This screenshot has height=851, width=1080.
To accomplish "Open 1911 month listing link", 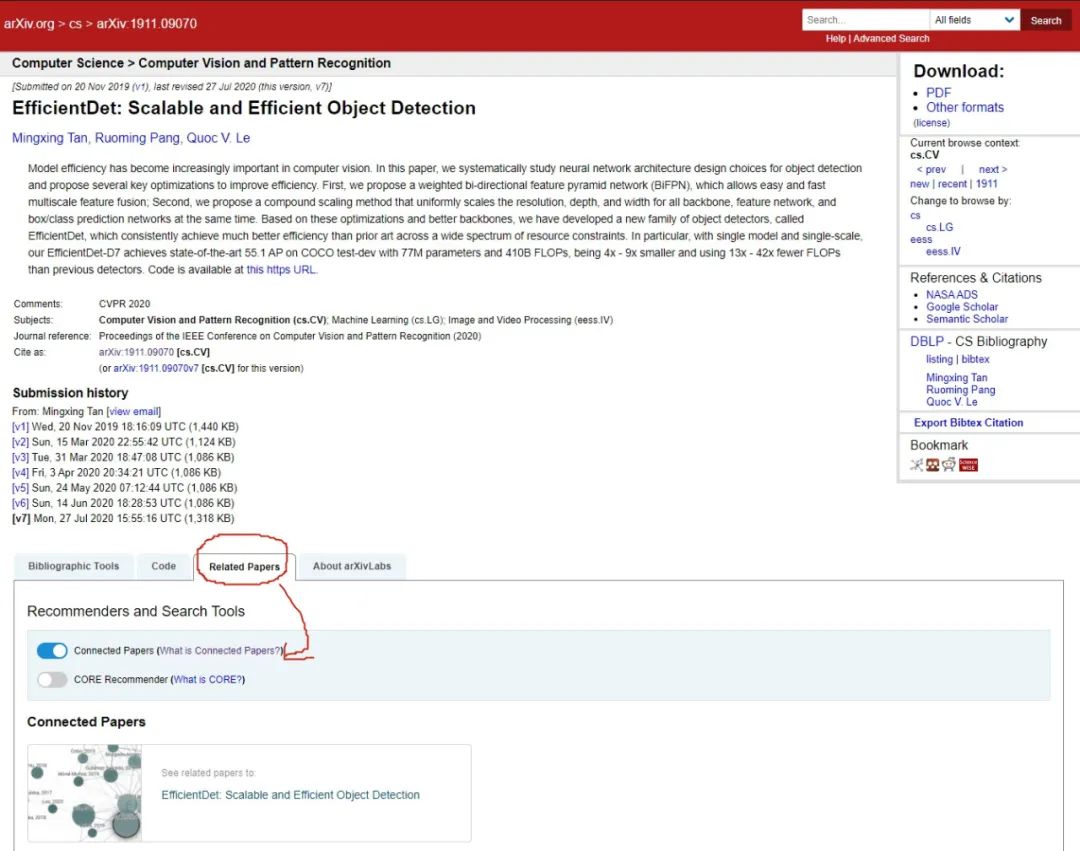I will pyautogui.click(x=986, y=184).
